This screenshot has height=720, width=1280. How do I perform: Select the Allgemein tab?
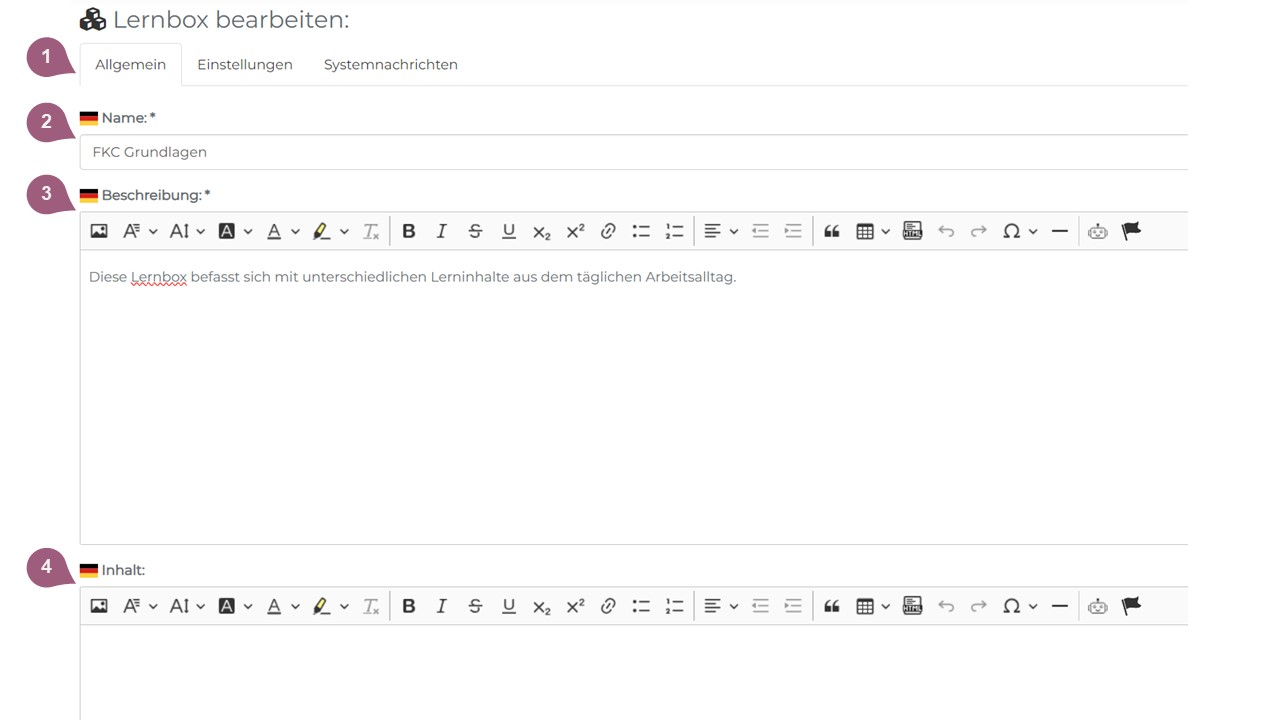tap(130, 65)
